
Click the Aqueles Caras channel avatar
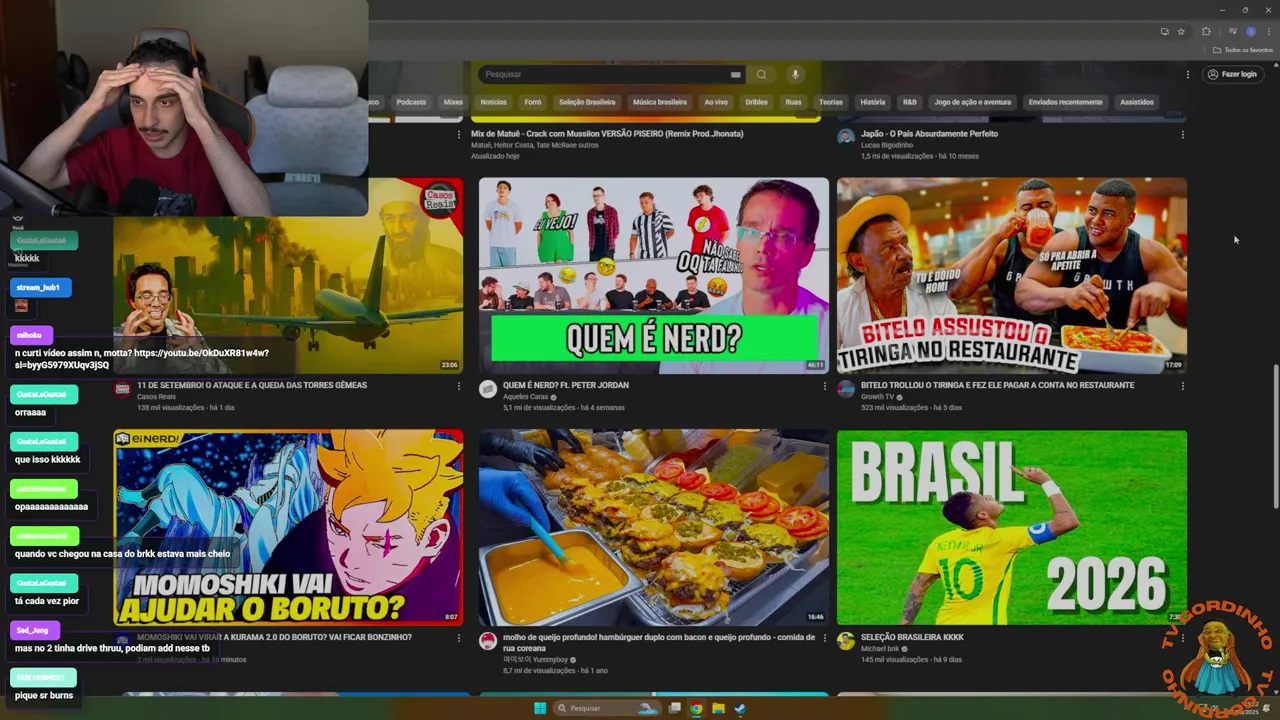tap(488, 389)
